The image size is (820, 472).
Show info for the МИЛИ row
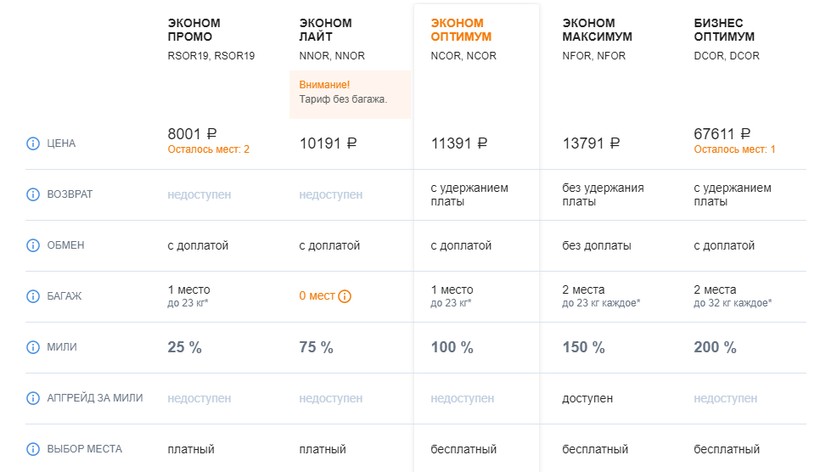pyautogui.click(x=33, y=347)
